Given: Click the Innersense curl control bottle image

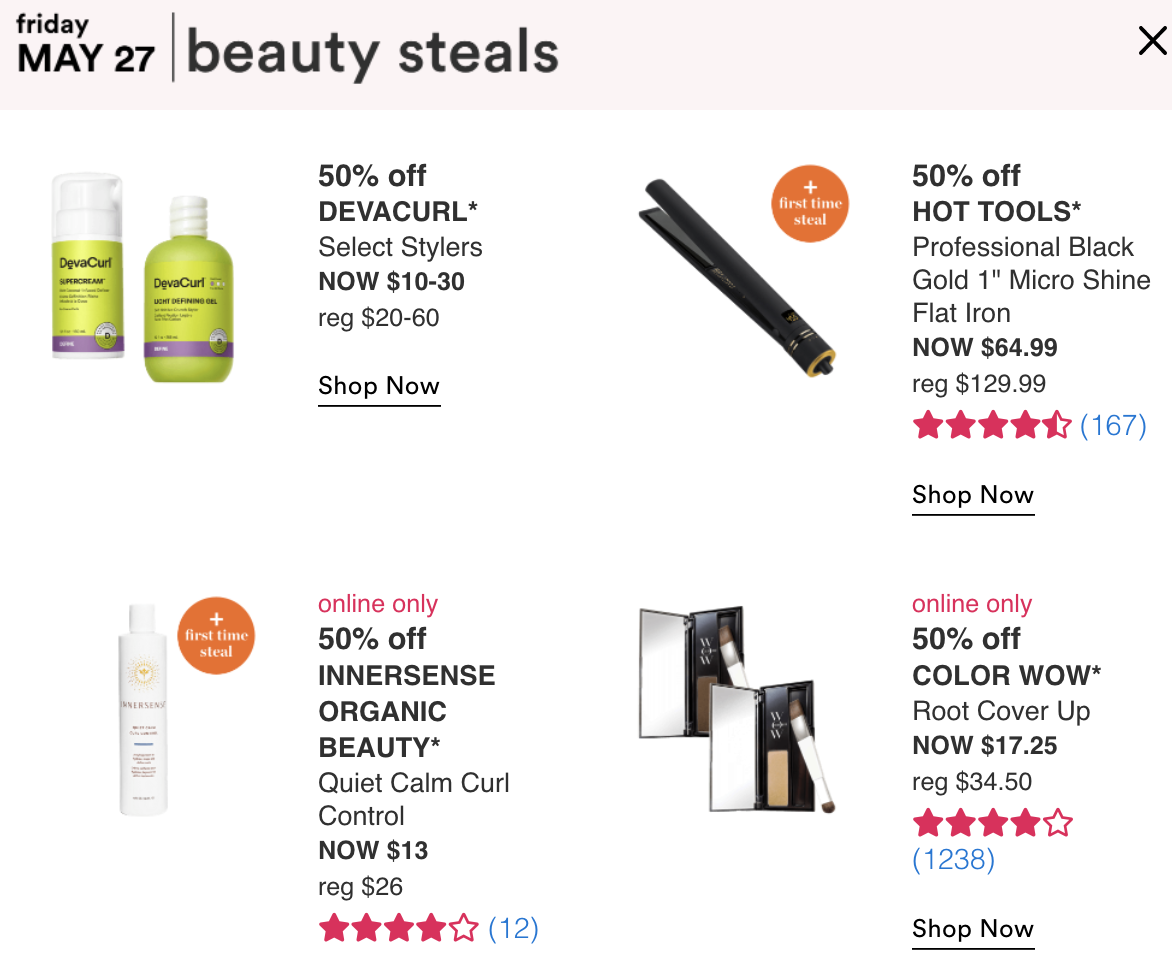Looking at the screenshot, I should point(144,710).
